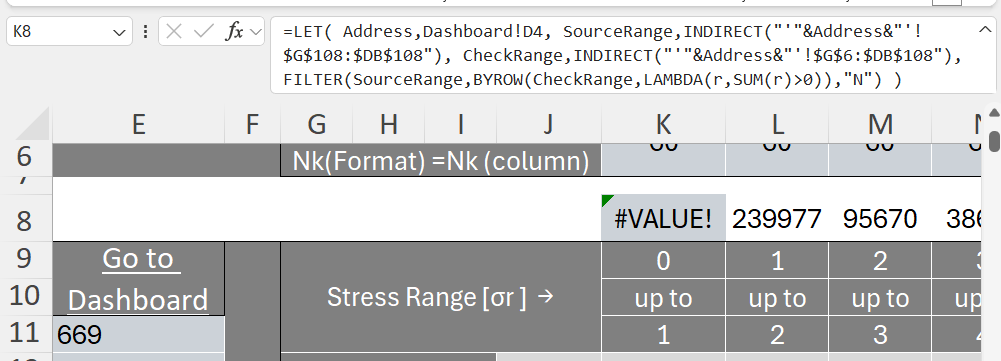The image size is (1001, 361).
Task: Select the cell with 0 in column K
Action: pos(663,260)
